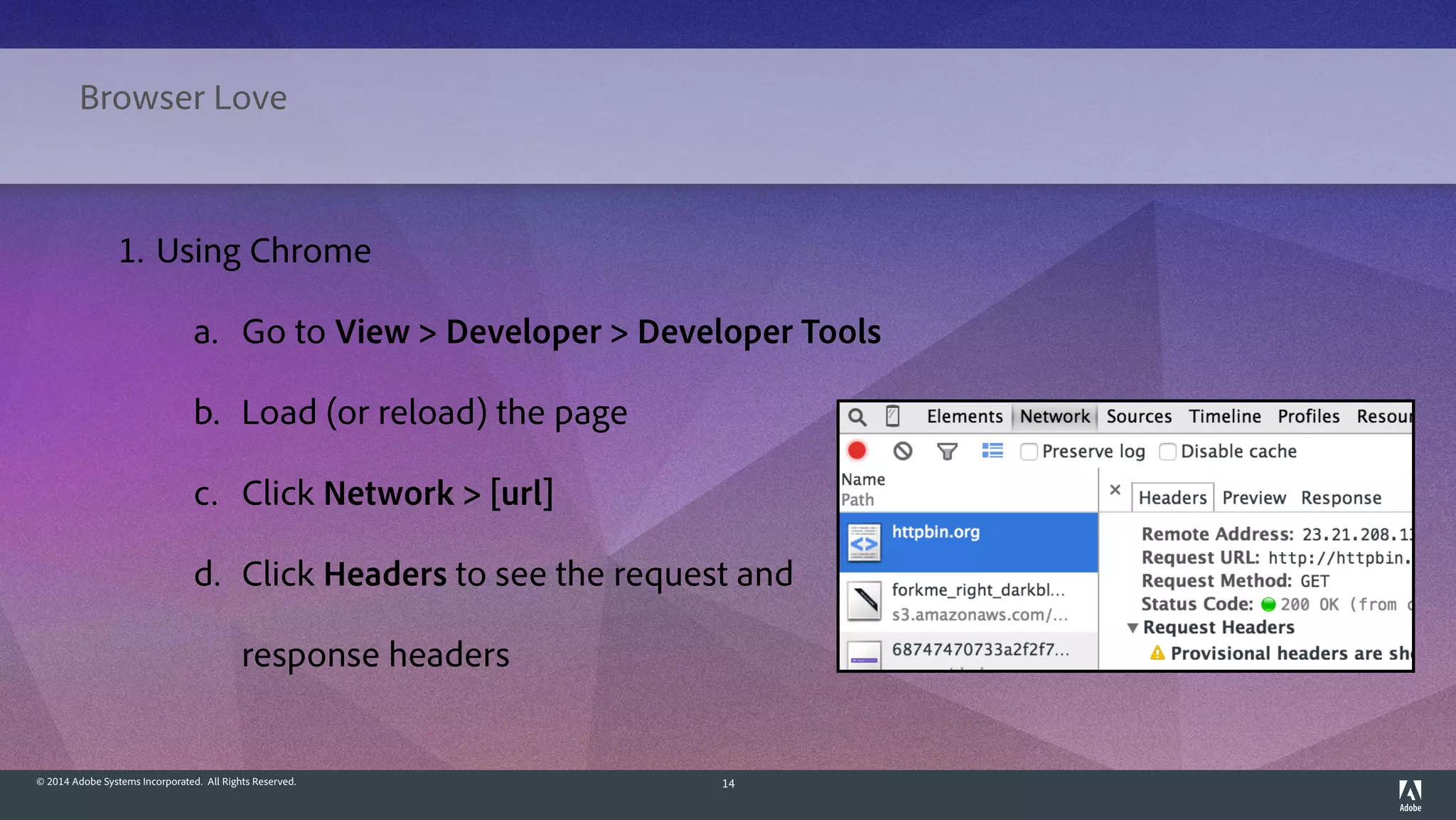Screen dimensions: 1456x820
Task: Click the Remote Address value
Action: tap(1356, 534)
